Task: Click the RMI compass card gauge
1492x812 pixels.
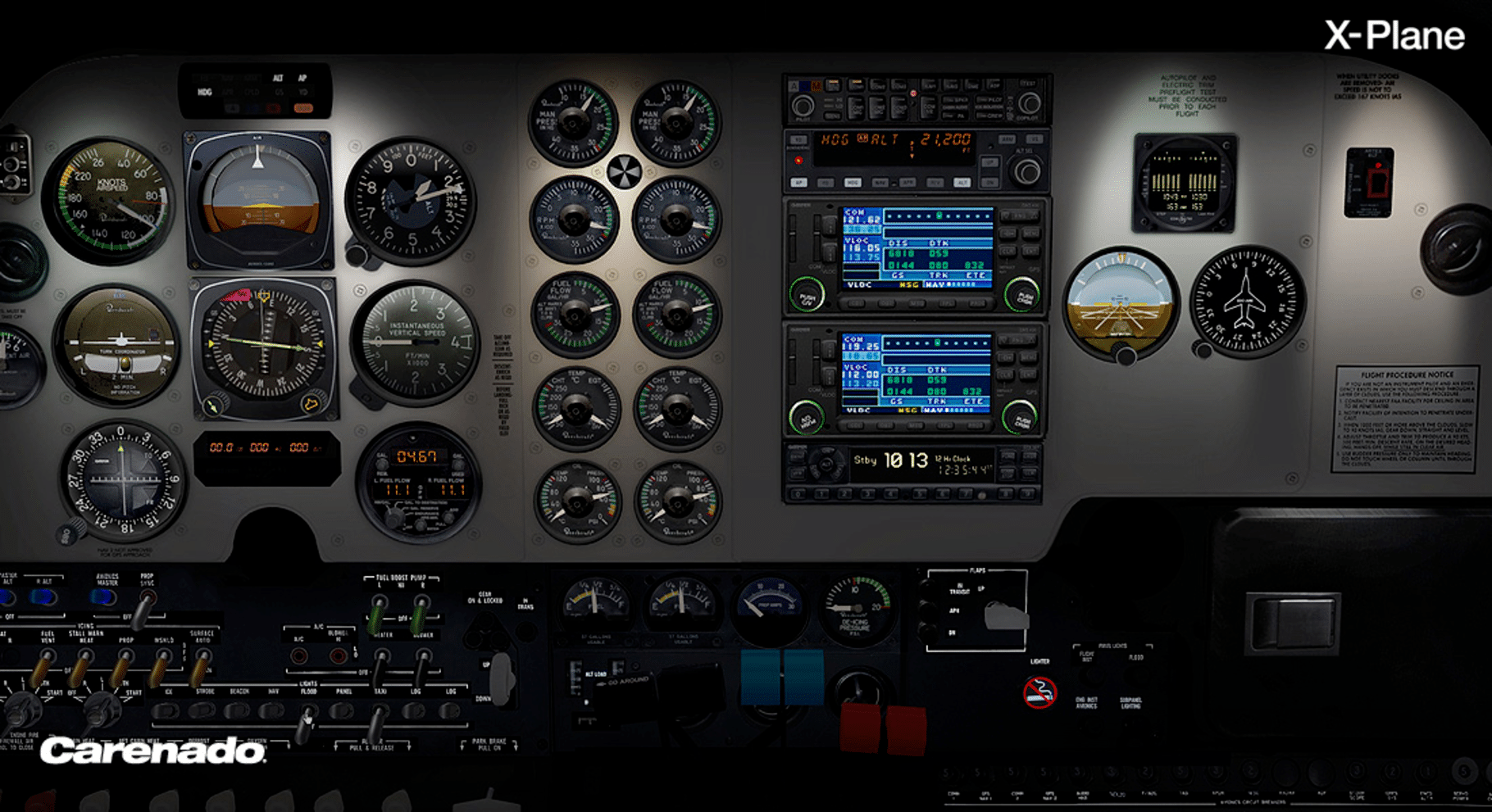Action: tap(124, 480)
